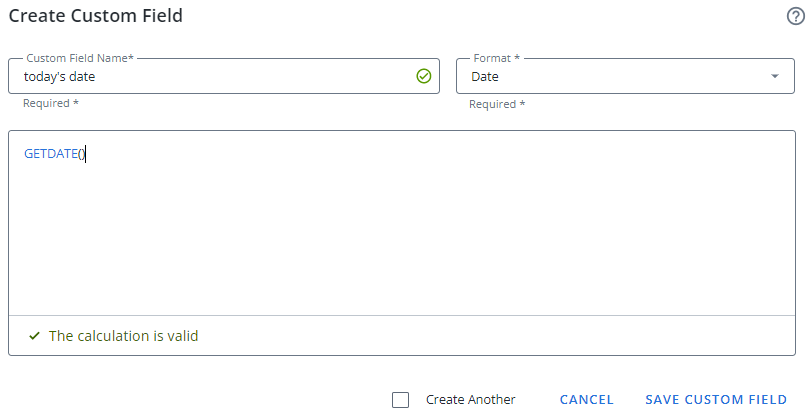The height and width of the screenshot is (418, 806).
Task: Click the Custom Field Name* label
Action: [80, 59]
